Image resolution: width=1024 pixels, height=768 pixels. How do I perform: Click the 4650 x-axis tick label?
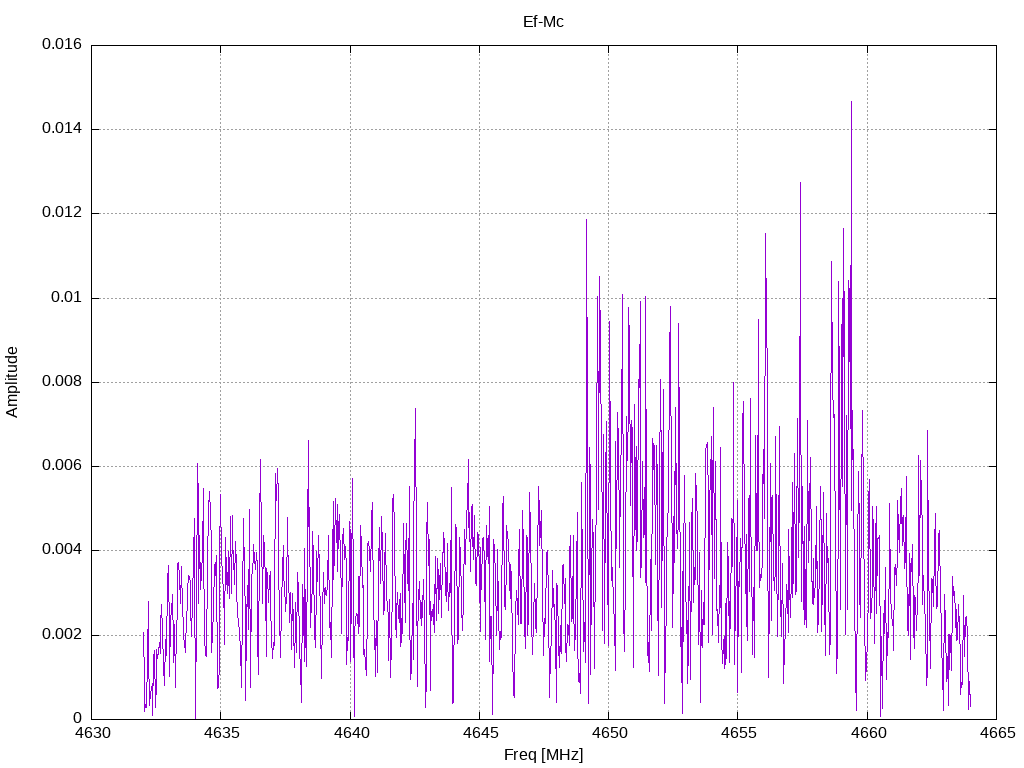[609, 733]
